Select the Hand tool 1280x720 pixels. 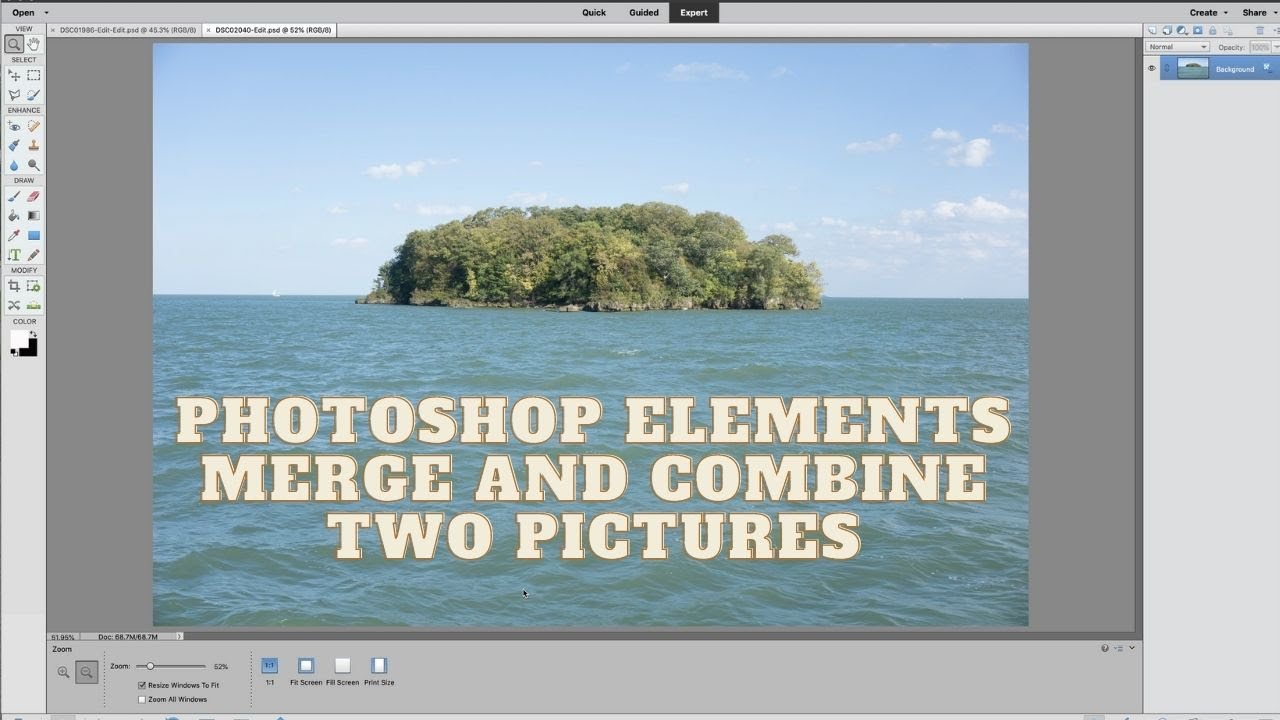click(34, 44)
